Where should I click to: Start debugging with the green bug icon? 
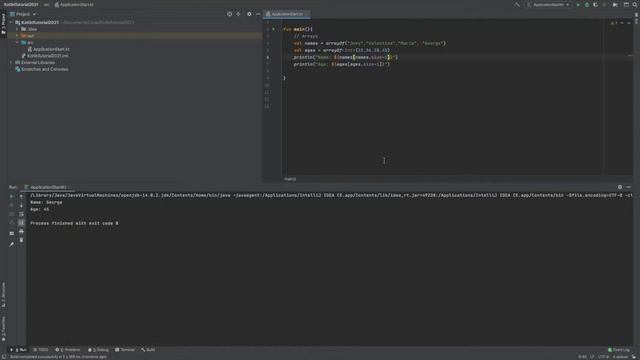(587, 4)
